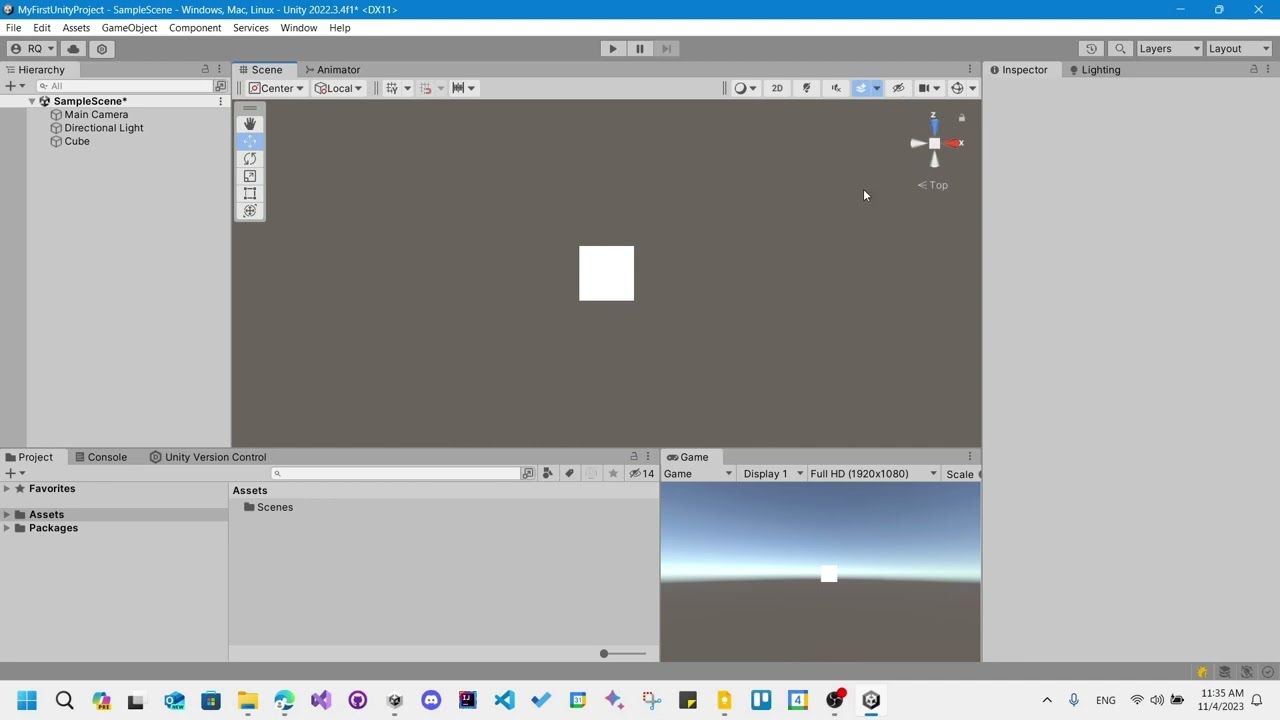Open Undo History button
This screenshot has width=1280, height=720.
tap(1091, 49)
